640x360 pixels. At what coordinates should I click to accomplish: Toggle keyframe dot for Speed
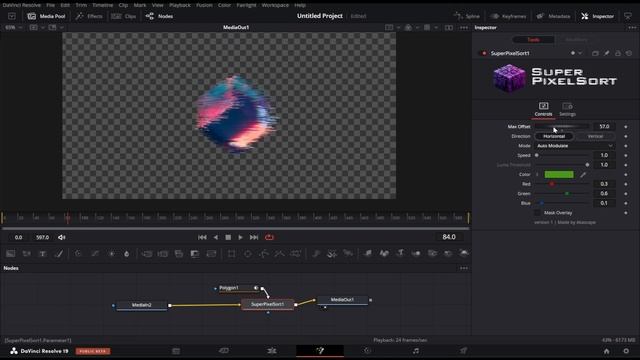(x=625, y=156)
